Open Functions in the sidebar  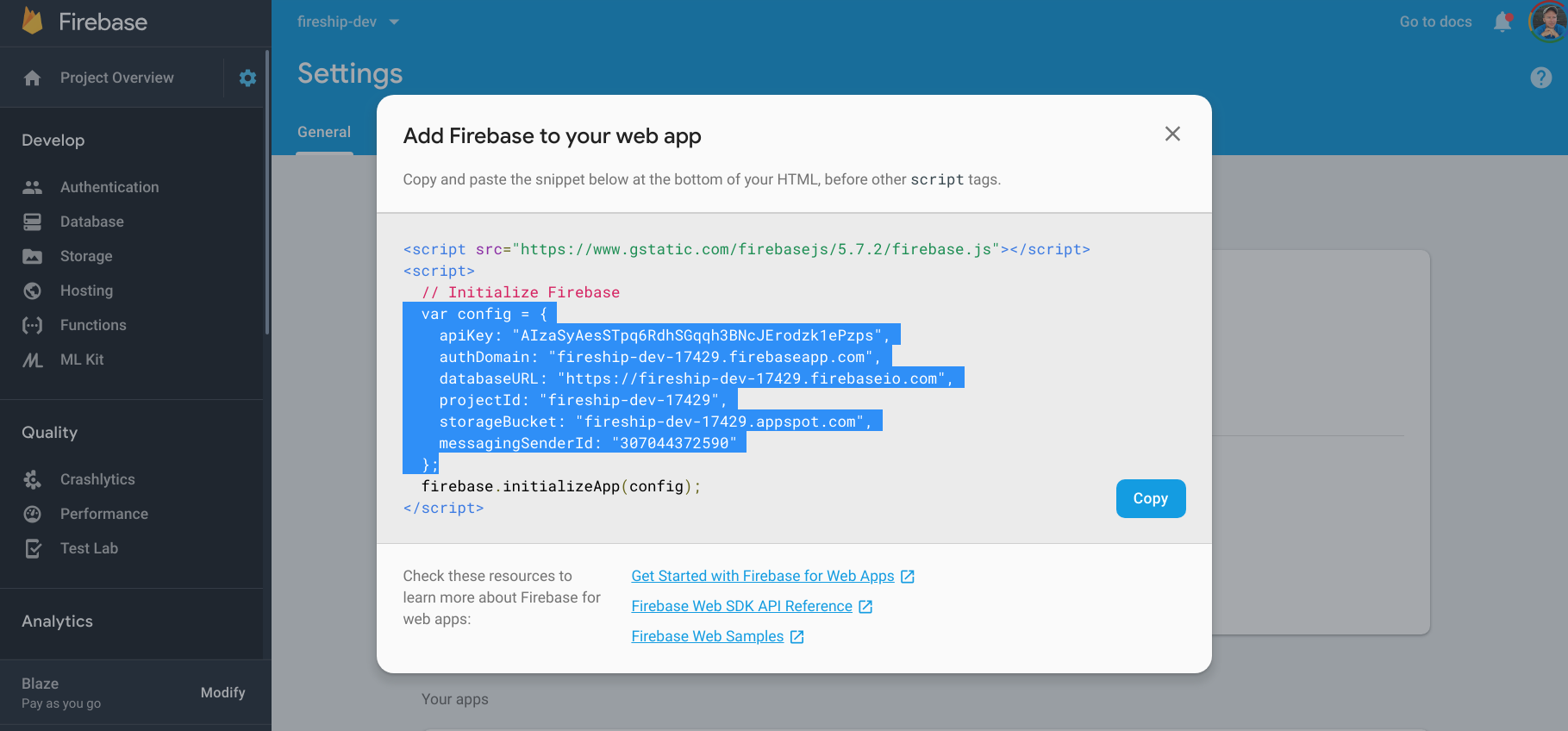tap(93, 325)
